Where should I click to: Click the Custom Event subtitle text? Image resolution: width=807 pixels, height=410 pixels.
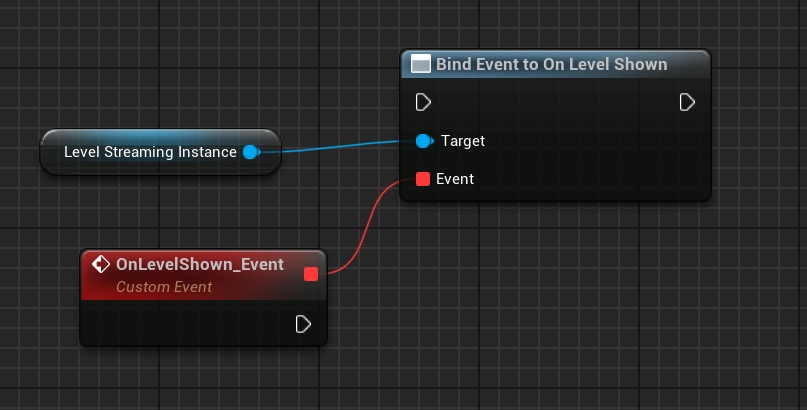tap(164, 287)
